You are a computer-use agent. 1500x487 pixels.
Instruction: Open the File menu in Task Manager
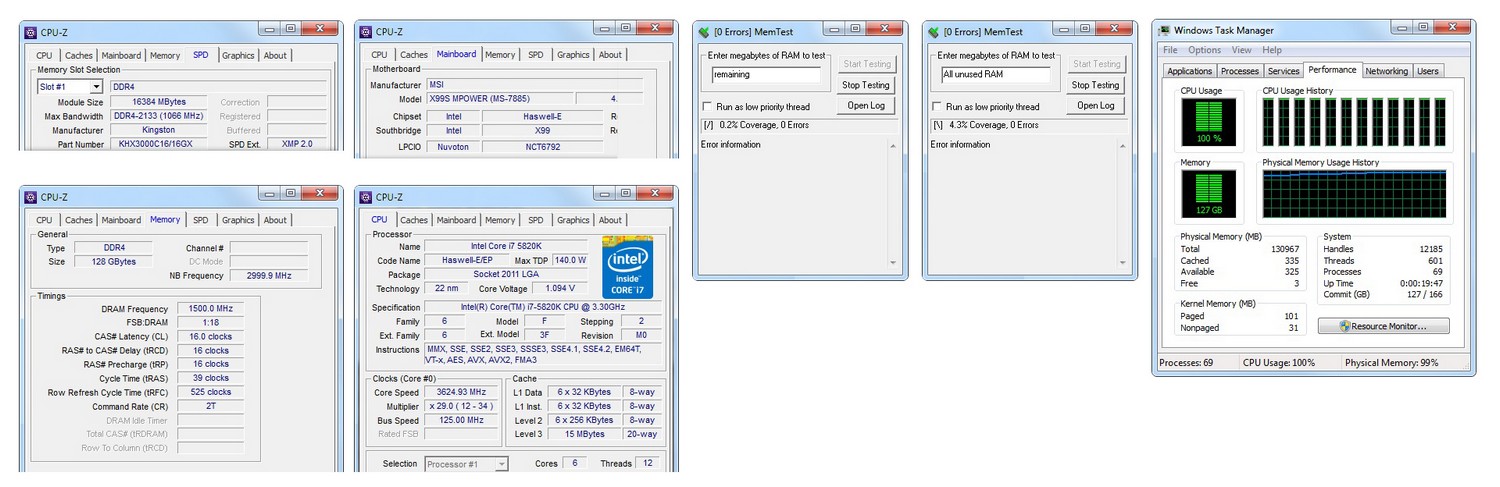tap(1170, 50)
